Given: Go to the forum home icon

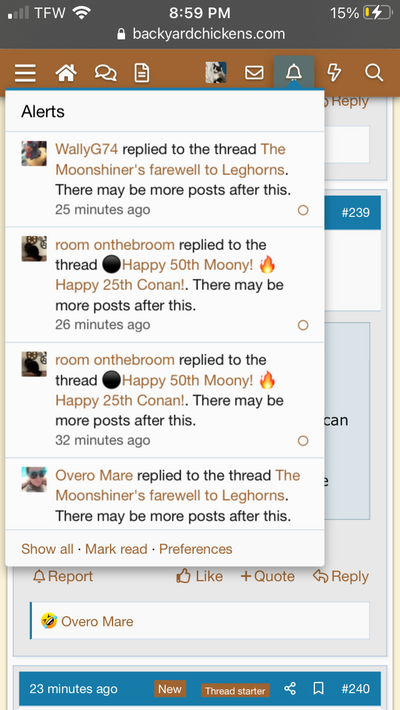Looking at the screenshot, I should click(66, 72).
